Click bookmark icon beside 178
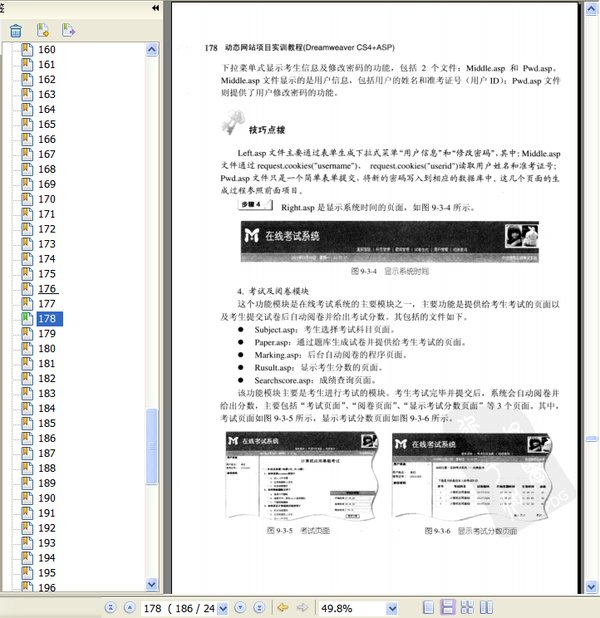This screenshot has width=600, height=618. pyautogui.click(x=27, y=318)
